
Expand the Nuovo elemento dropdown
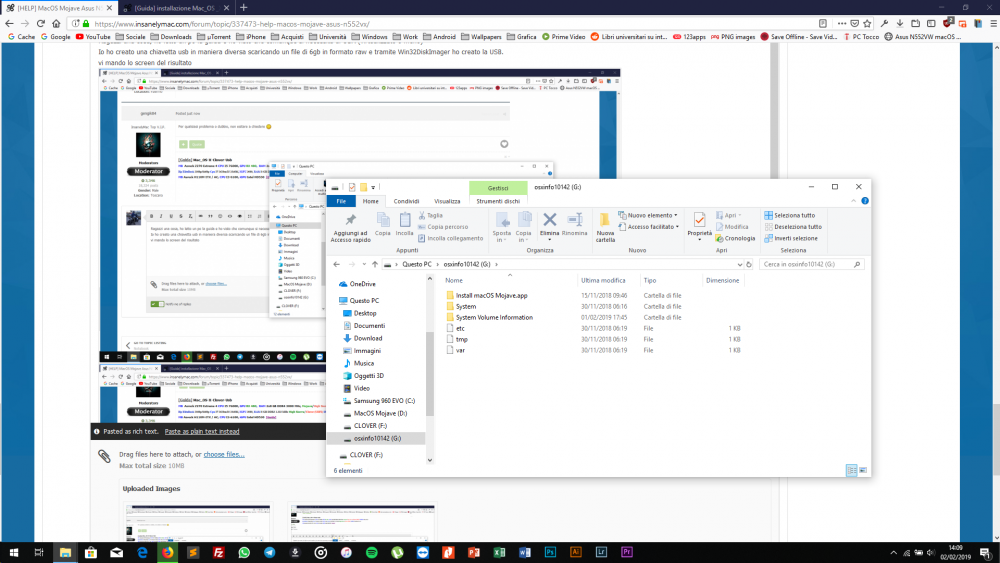676,216
